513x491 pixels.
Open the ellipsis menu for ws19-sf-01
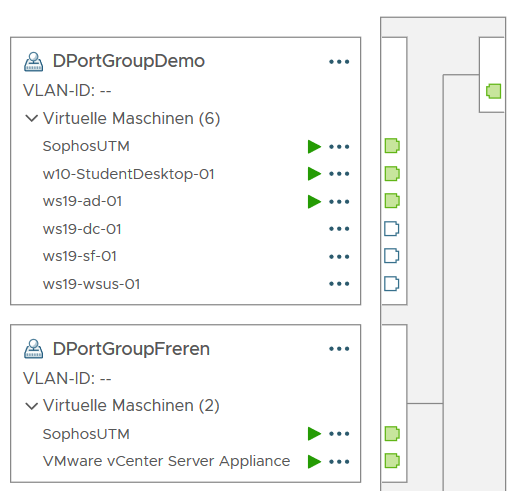339,257
